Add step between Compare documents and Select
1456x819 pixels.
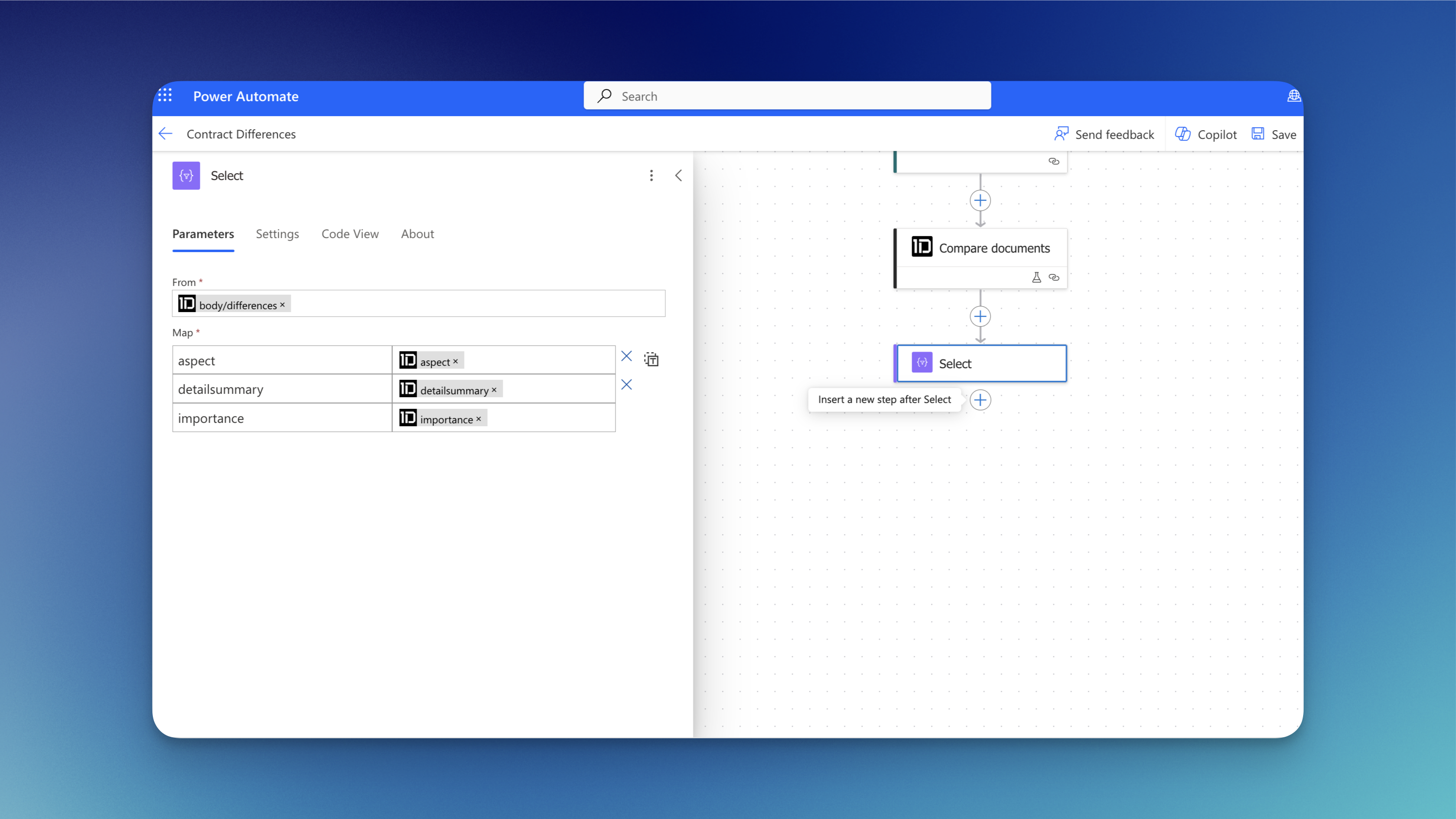pyautogui.click(x=980, y=316)
